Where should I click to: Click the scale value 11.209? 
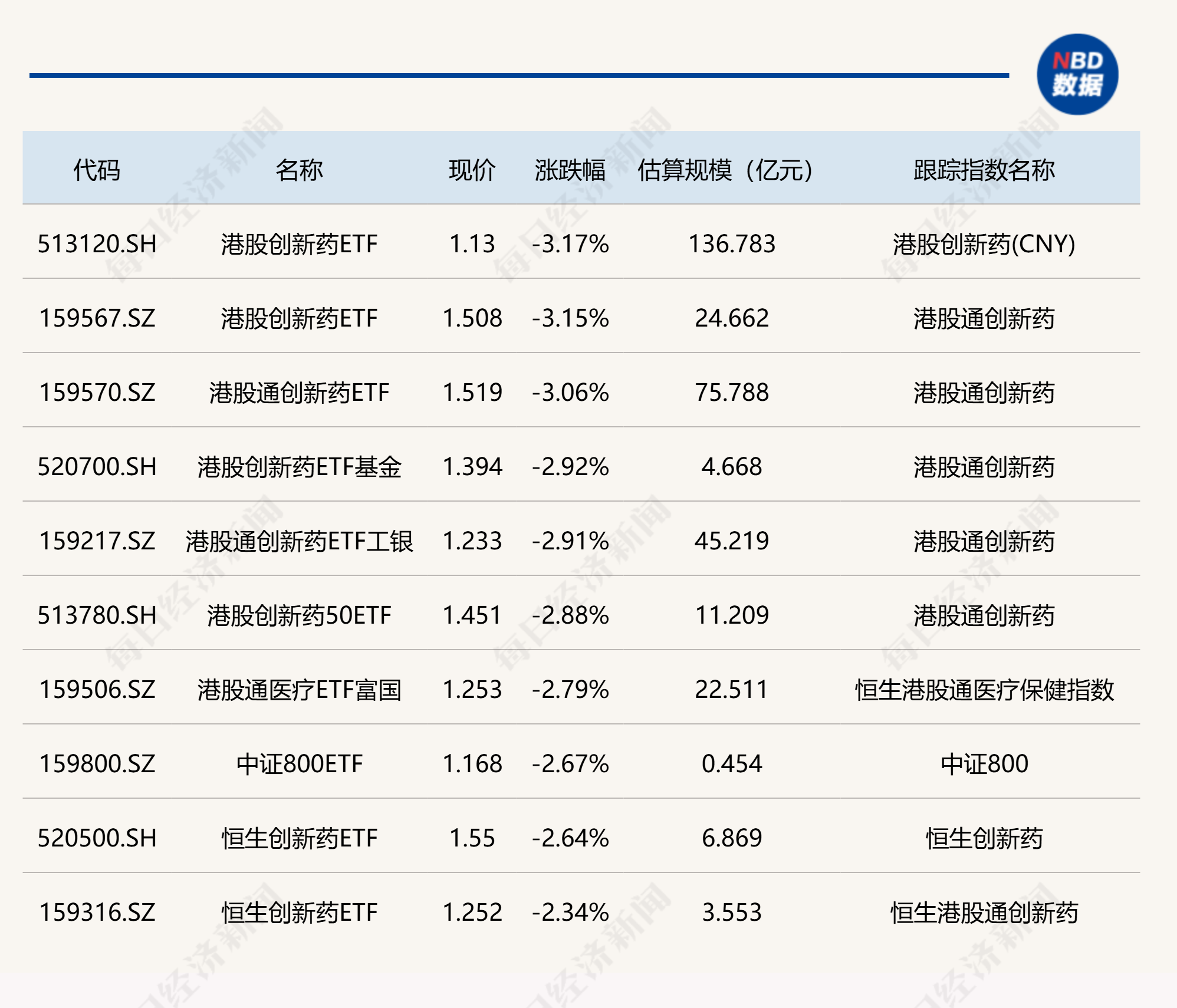point(732,615)
